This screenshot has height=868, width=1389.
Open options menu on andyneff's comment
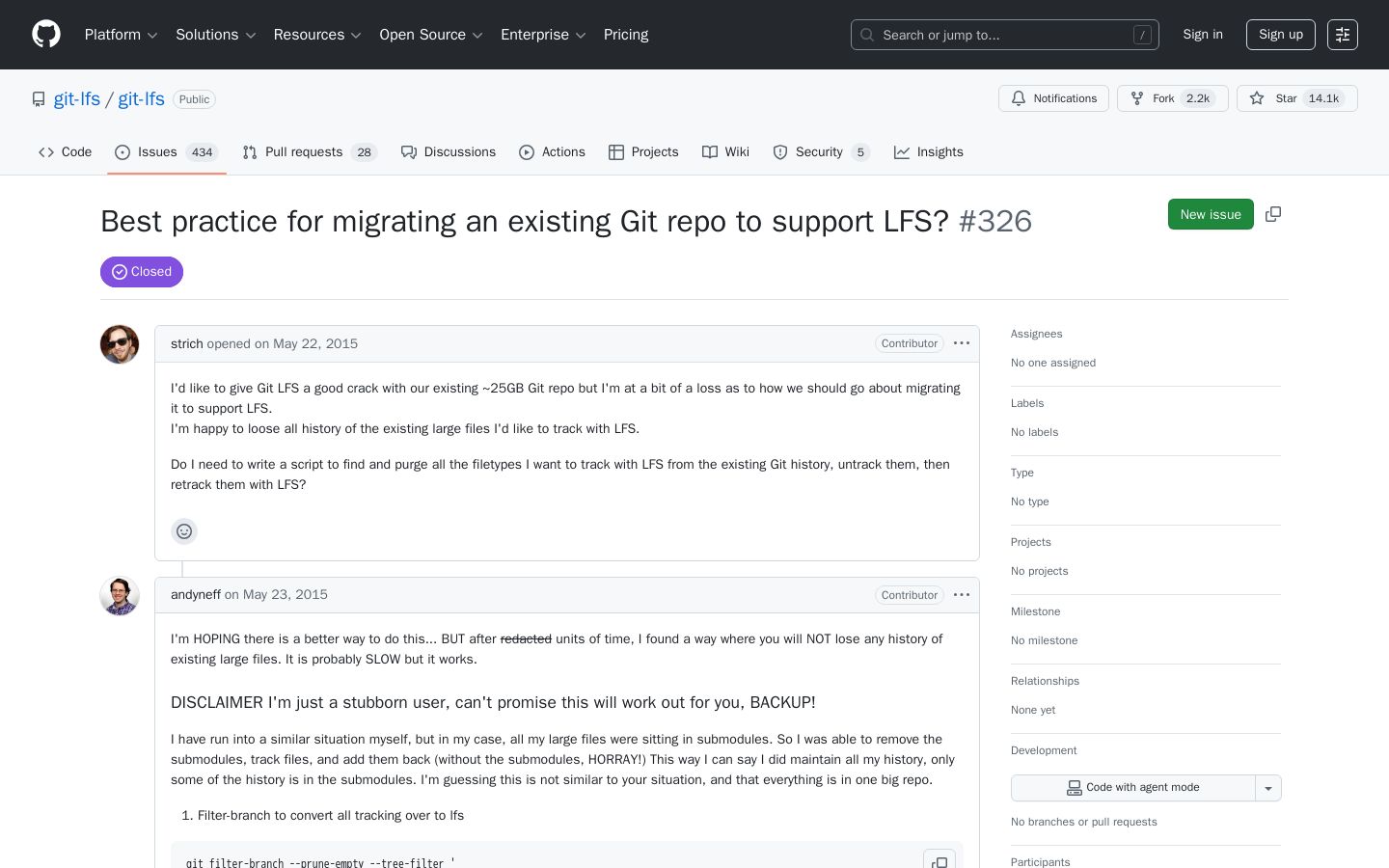click(x=962, y=595)
